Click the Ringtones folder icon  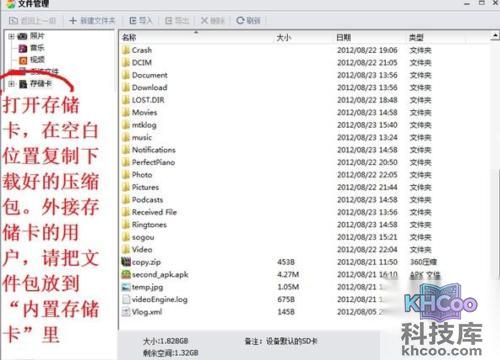point(126,224)
